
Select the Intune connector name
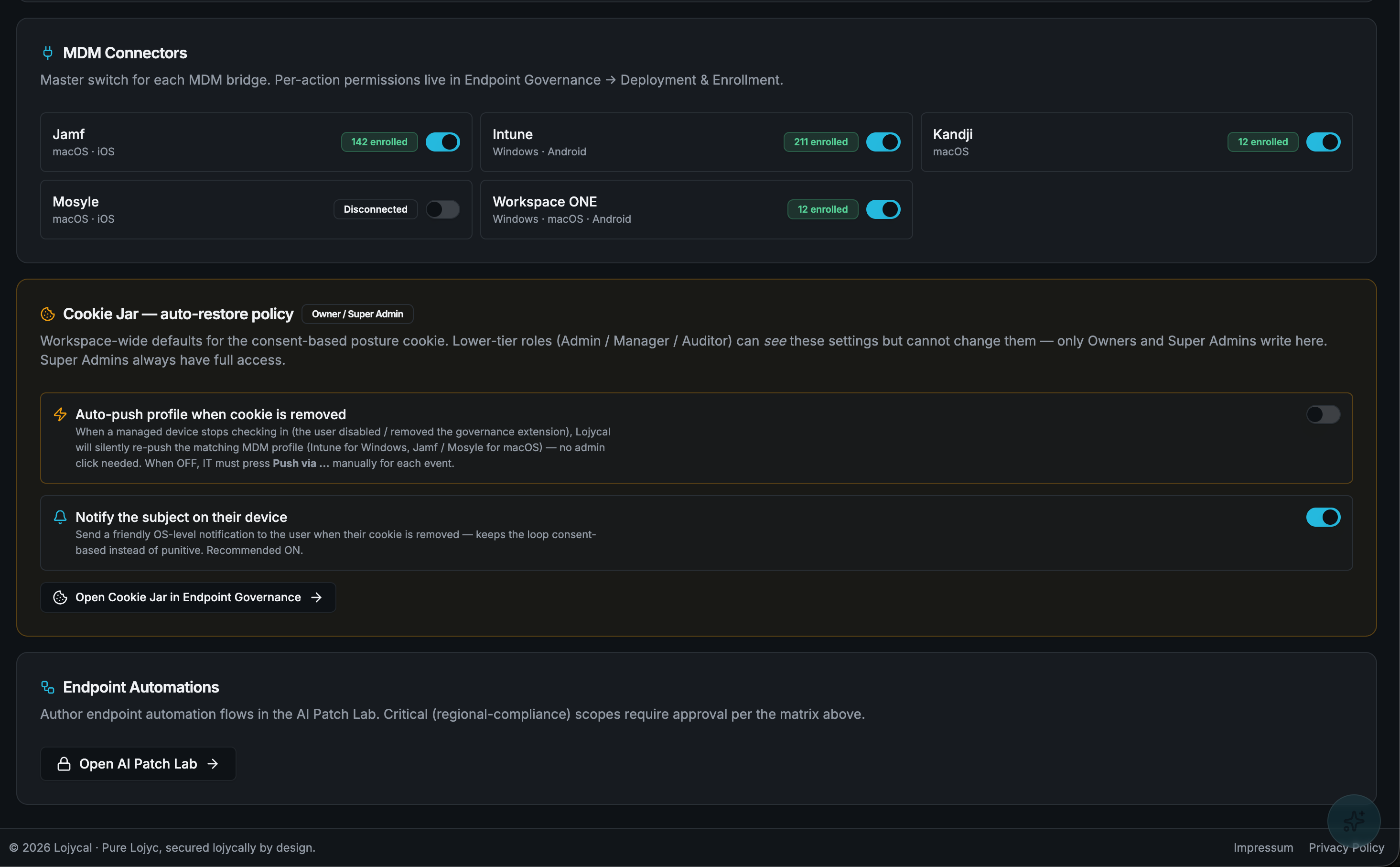click(x=513, y=134)
